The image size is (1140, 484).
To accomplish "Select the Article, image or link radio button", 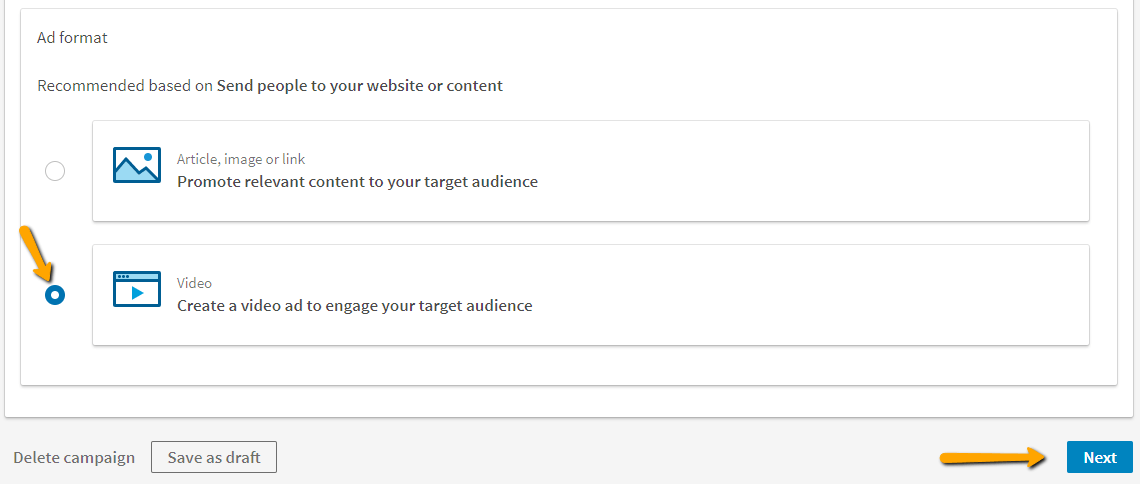I will tap(55, 172).
